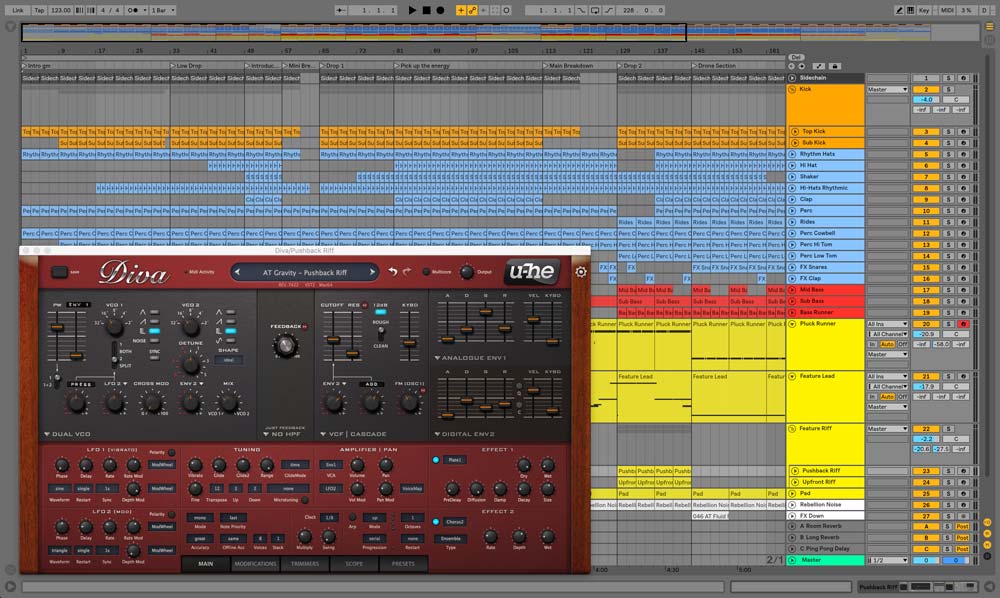Open the Dual VCO module dropdown
The width and height of the screenshot is (1000, 598).
tap(47, 435)
